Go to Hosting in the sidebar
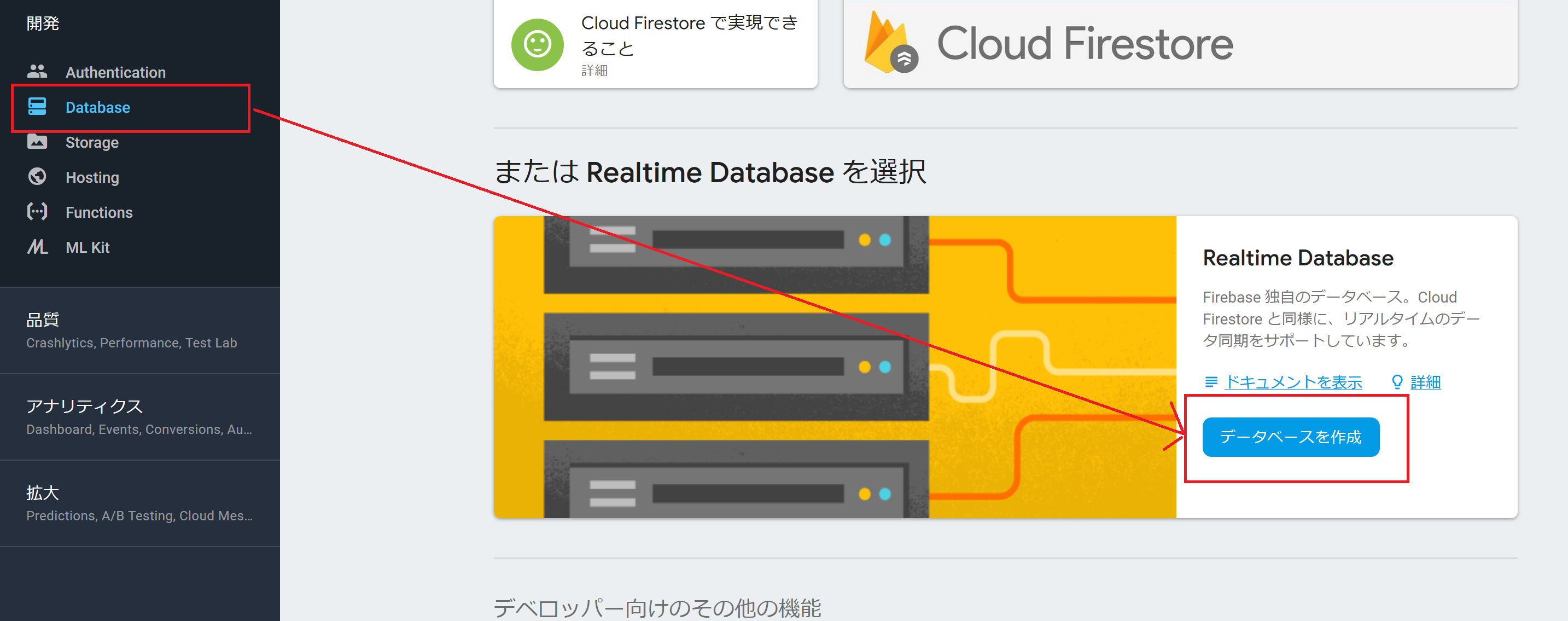Screen dimensions: 1568x621 tap(140, 177)
